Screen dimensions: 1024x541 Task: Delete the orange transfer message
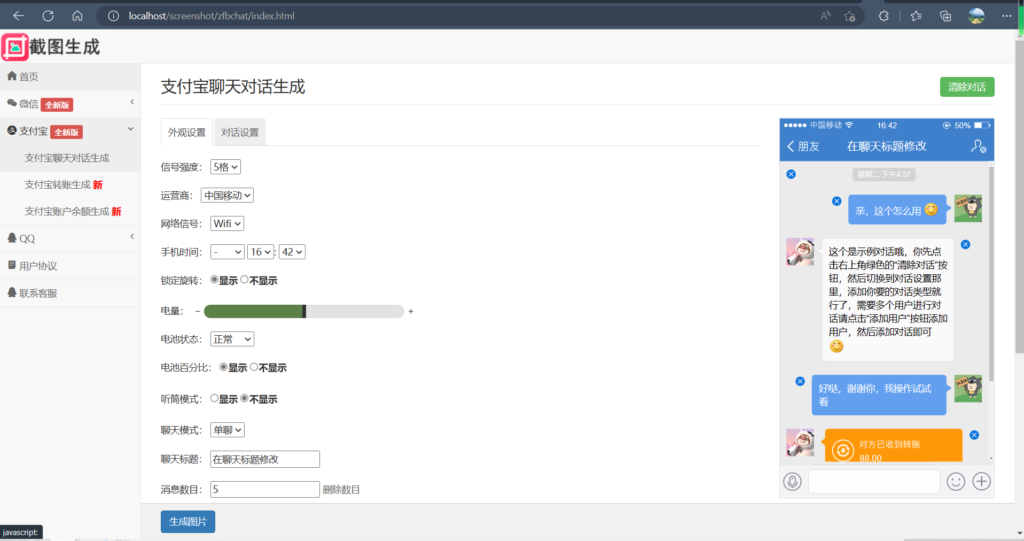974,434
